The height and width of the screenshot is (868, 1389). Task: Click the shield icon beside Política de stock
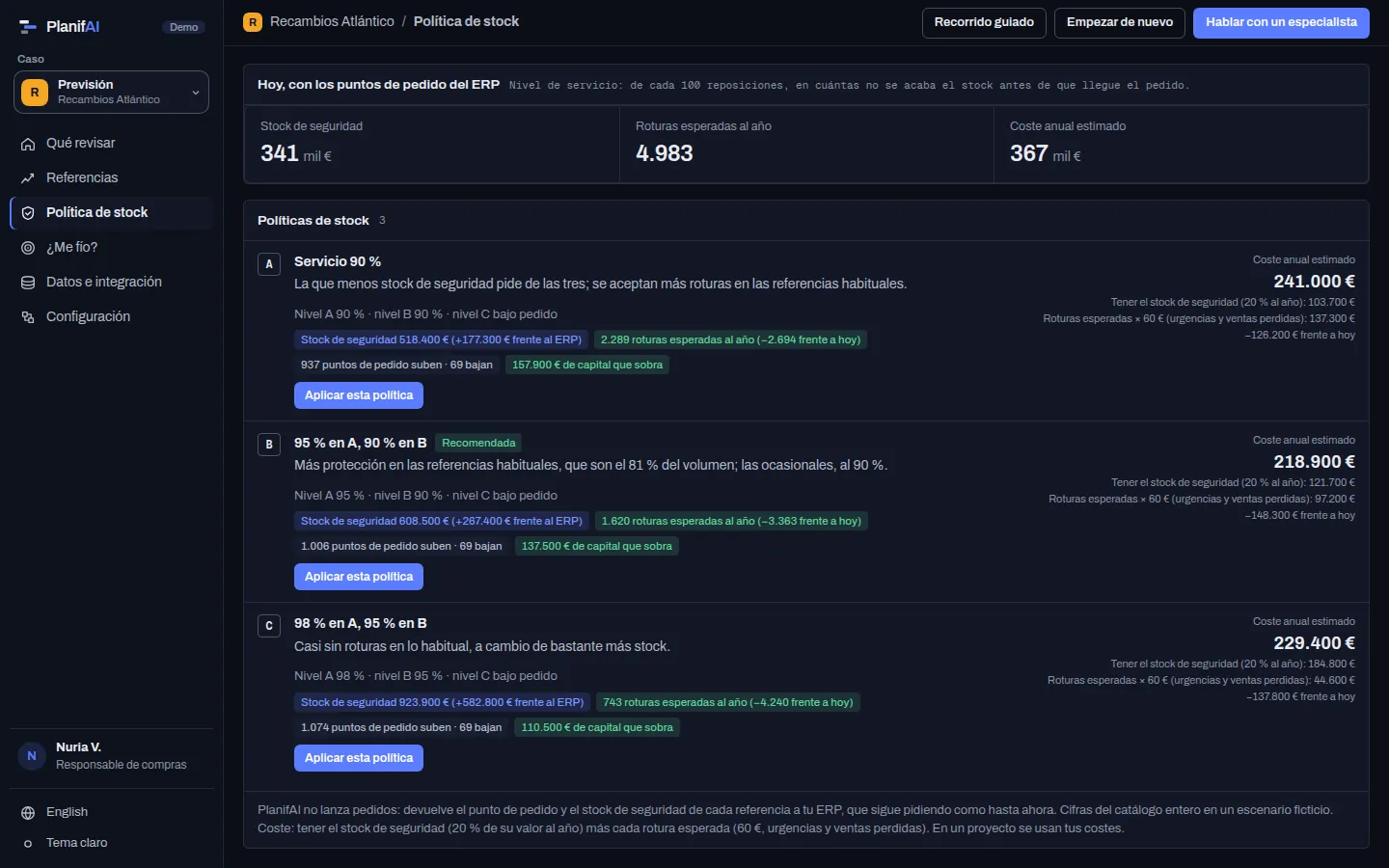[28, 213]
